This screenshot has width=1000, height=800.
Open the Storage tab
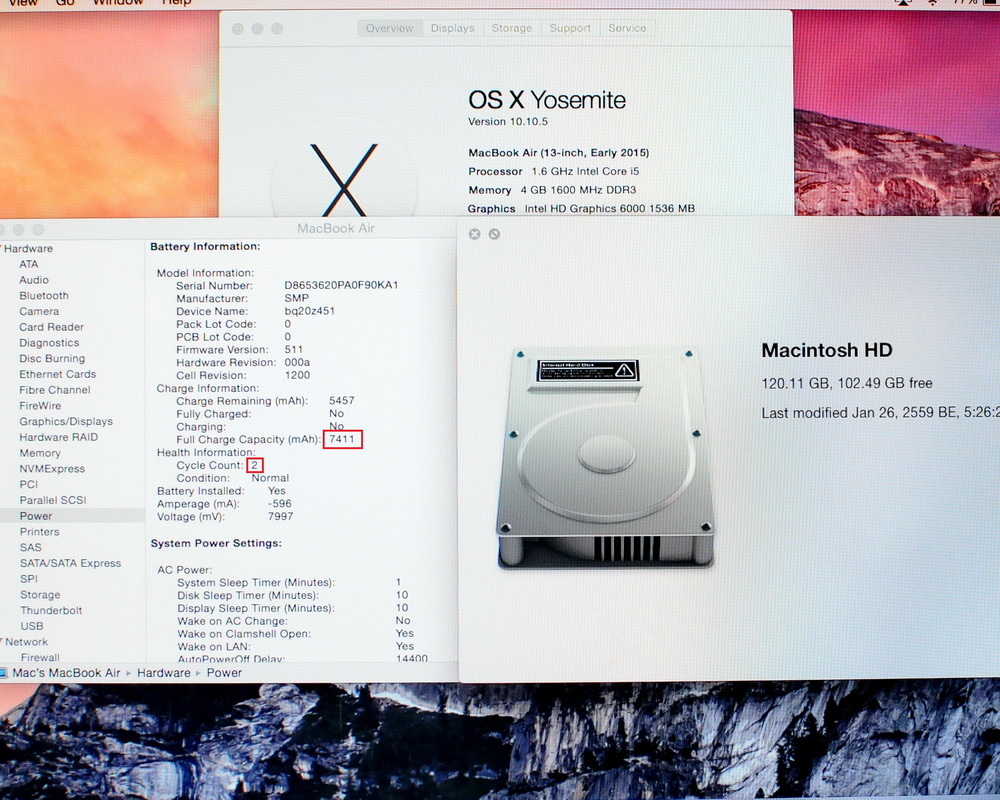511,28
